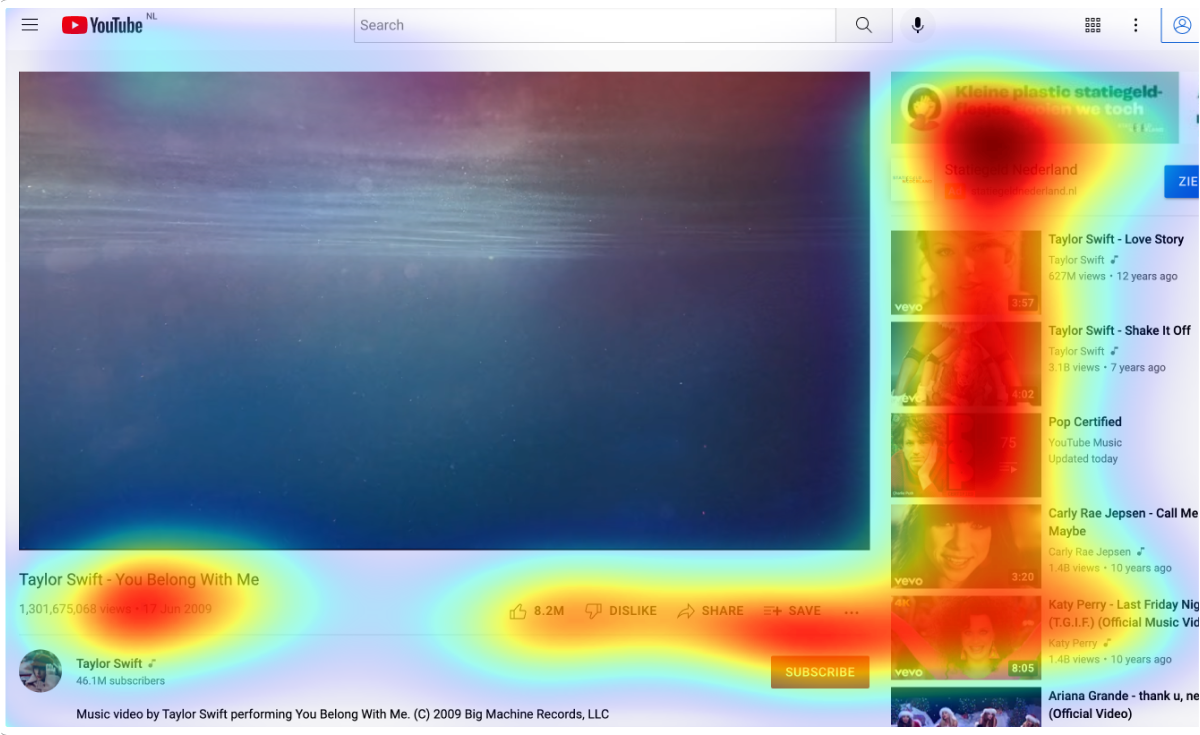Open the YouTube apps grid icon
Screen dimensions: 1200x735
tap(1093, 25)
